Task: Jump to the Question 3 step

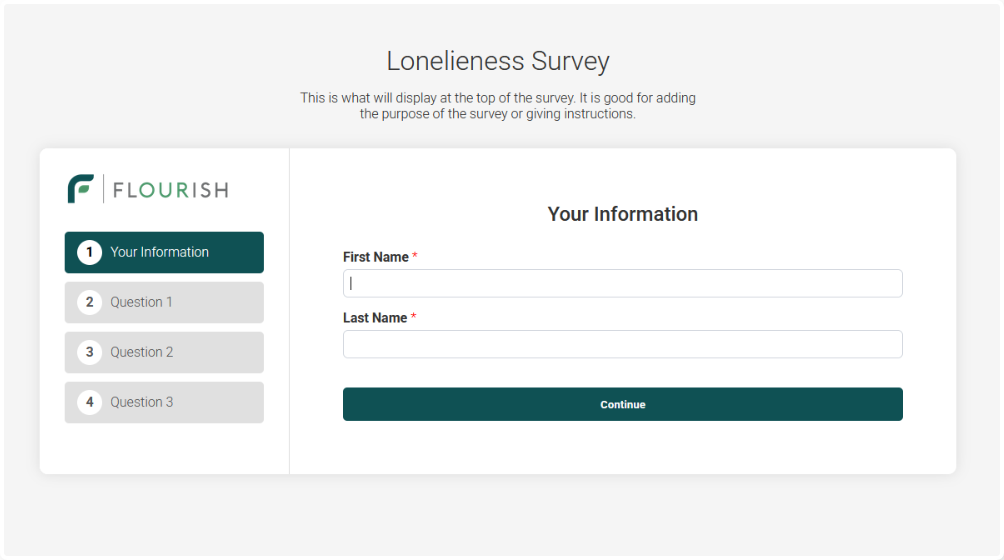Action: 164,402
